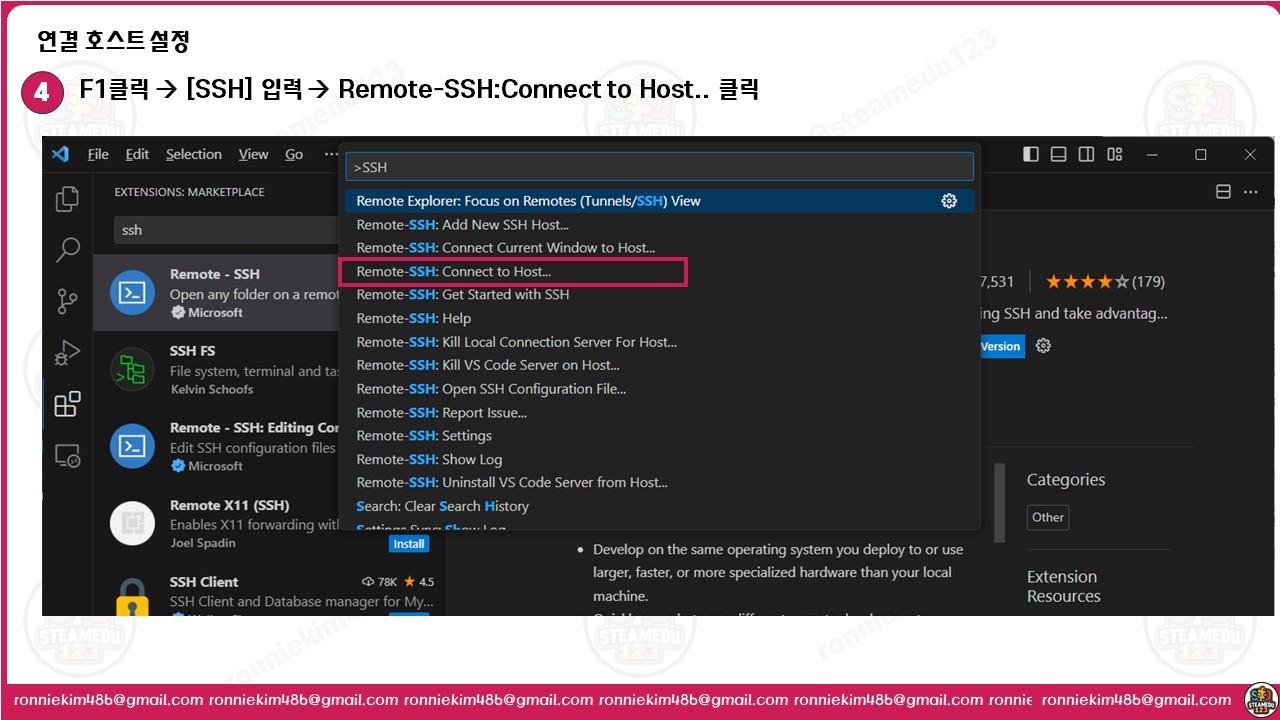Image resolution: width=1280 pixels, height=720 pixels.
Task: Open the Customize Layout icon in the title bar
Action: tap(1116, 154)
